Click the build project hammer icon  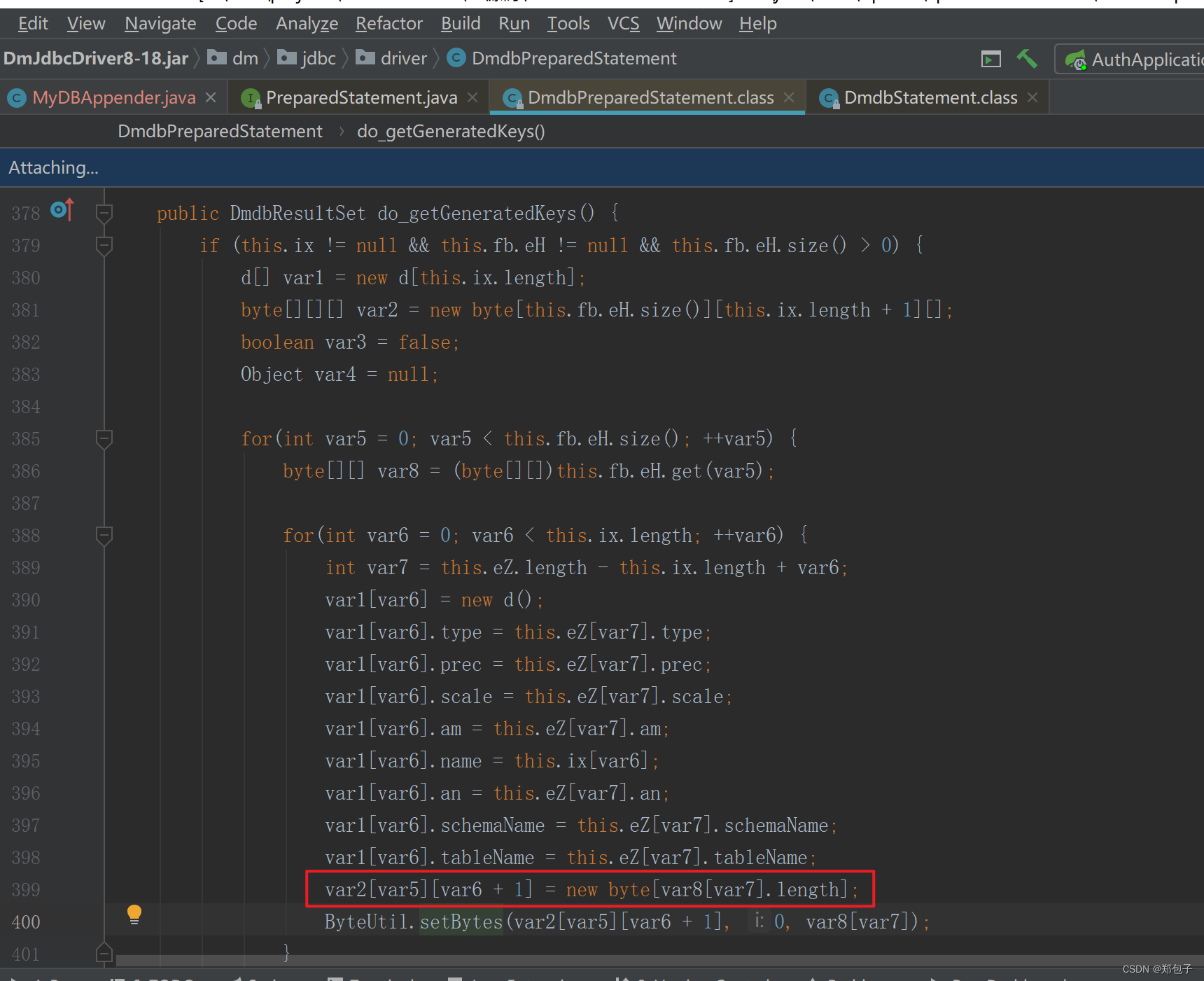coord(1027,59)
